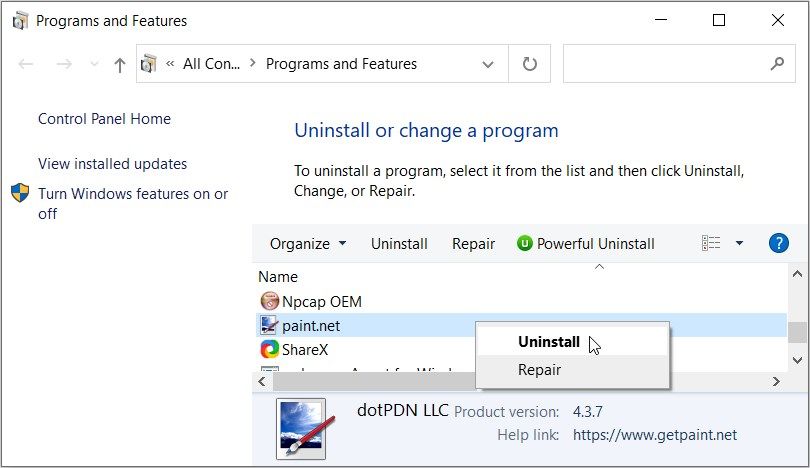
Task: Choose Repair from the context menu
Action: [540, 370]
